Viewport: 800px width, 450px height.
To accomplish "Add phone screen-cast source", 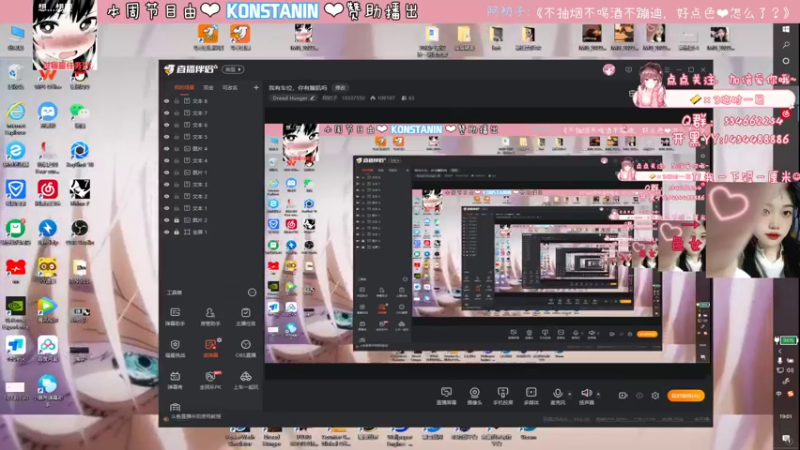I will (503, 395).
